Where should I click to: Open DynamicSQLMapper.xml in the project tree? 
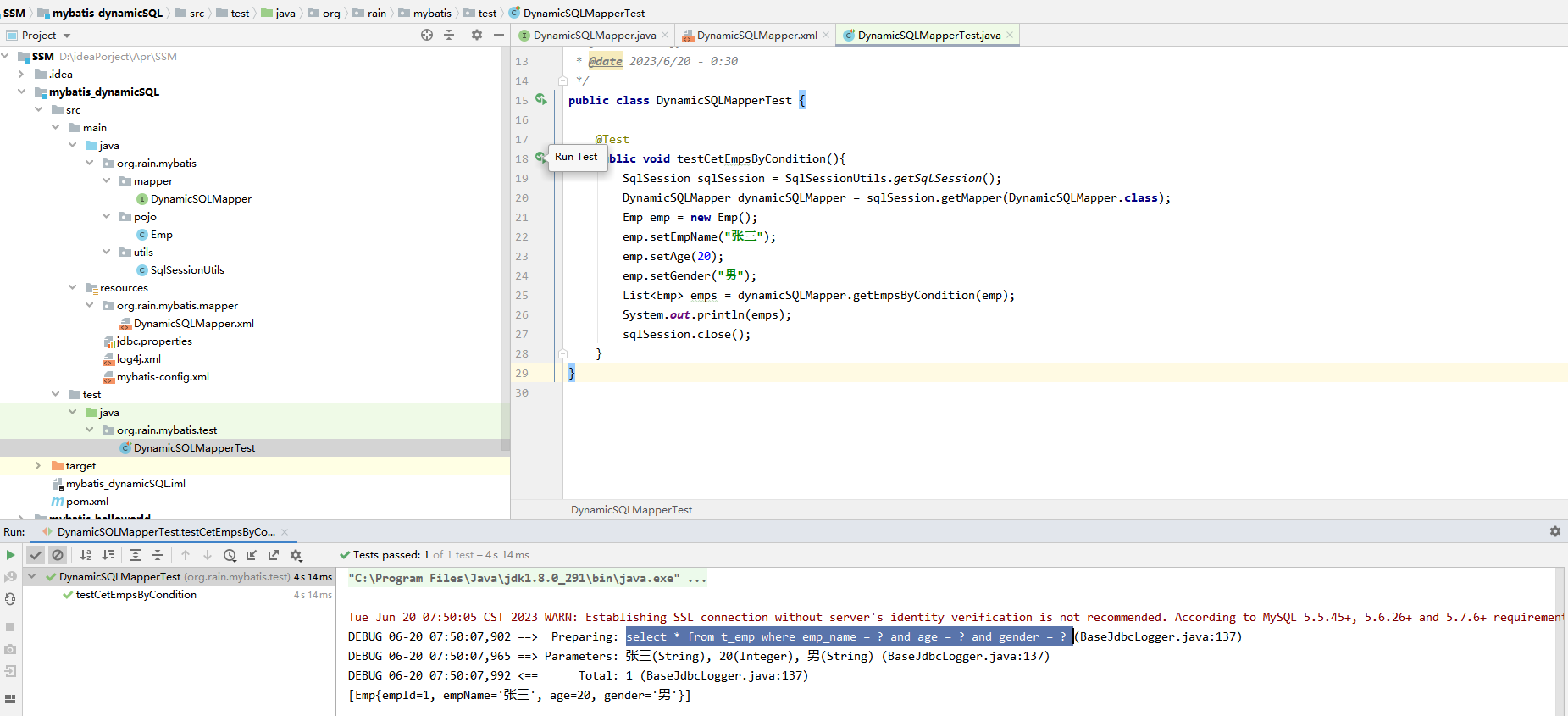[x=193, y=323]
